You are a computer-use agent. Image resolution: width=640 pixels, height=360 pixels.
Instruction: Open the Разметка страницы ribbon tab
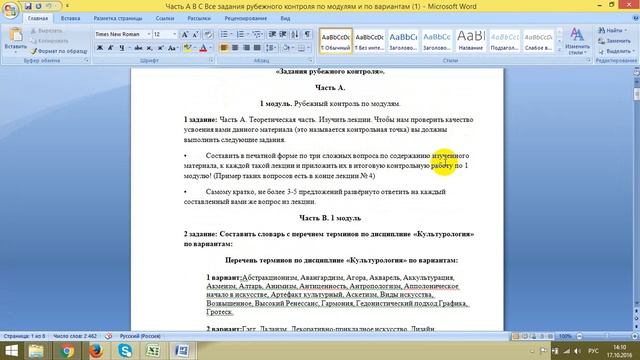point(118,18)
